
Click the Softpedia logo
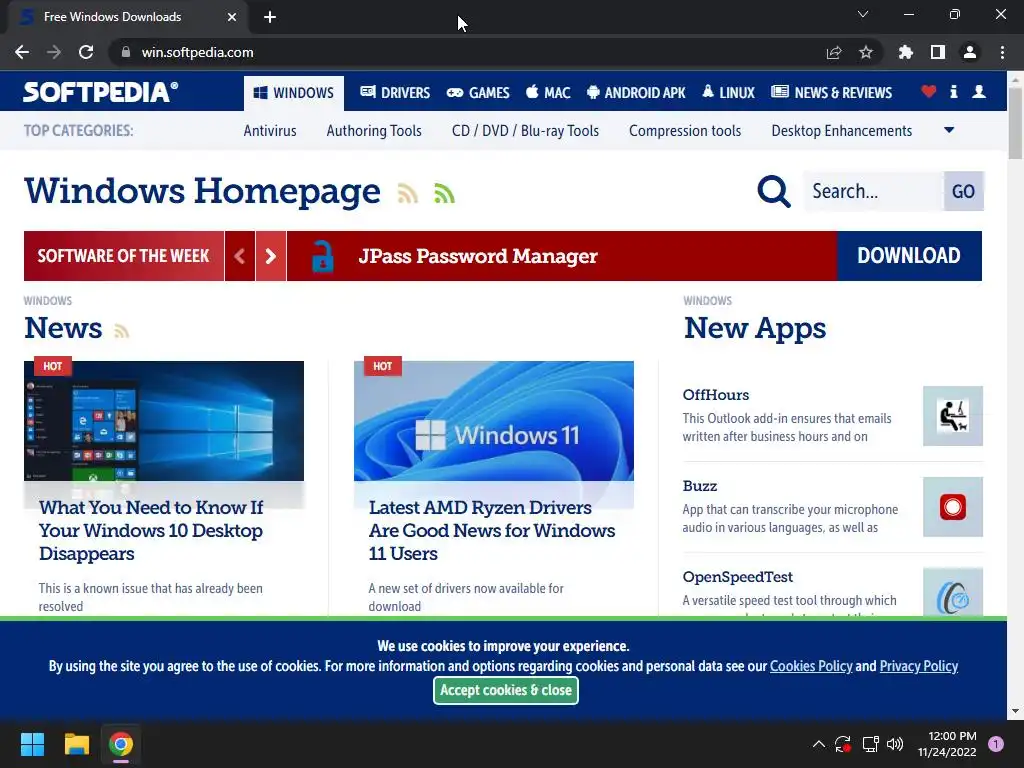[101, 92]
